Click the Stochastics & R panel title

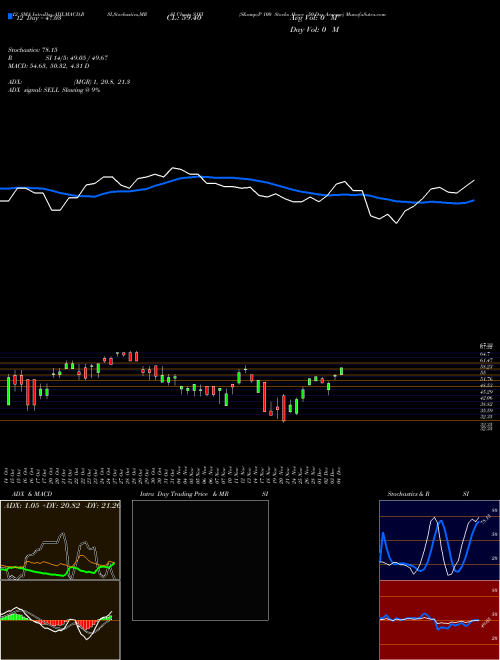(x=409, y=494)
